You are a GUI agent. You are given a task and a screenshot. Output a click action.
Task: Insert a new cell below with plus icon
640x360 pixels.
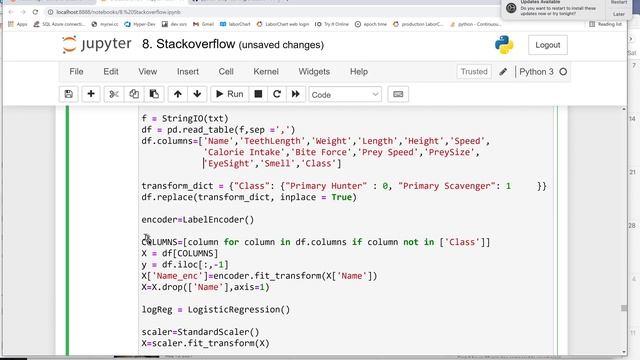coord(91,94)
